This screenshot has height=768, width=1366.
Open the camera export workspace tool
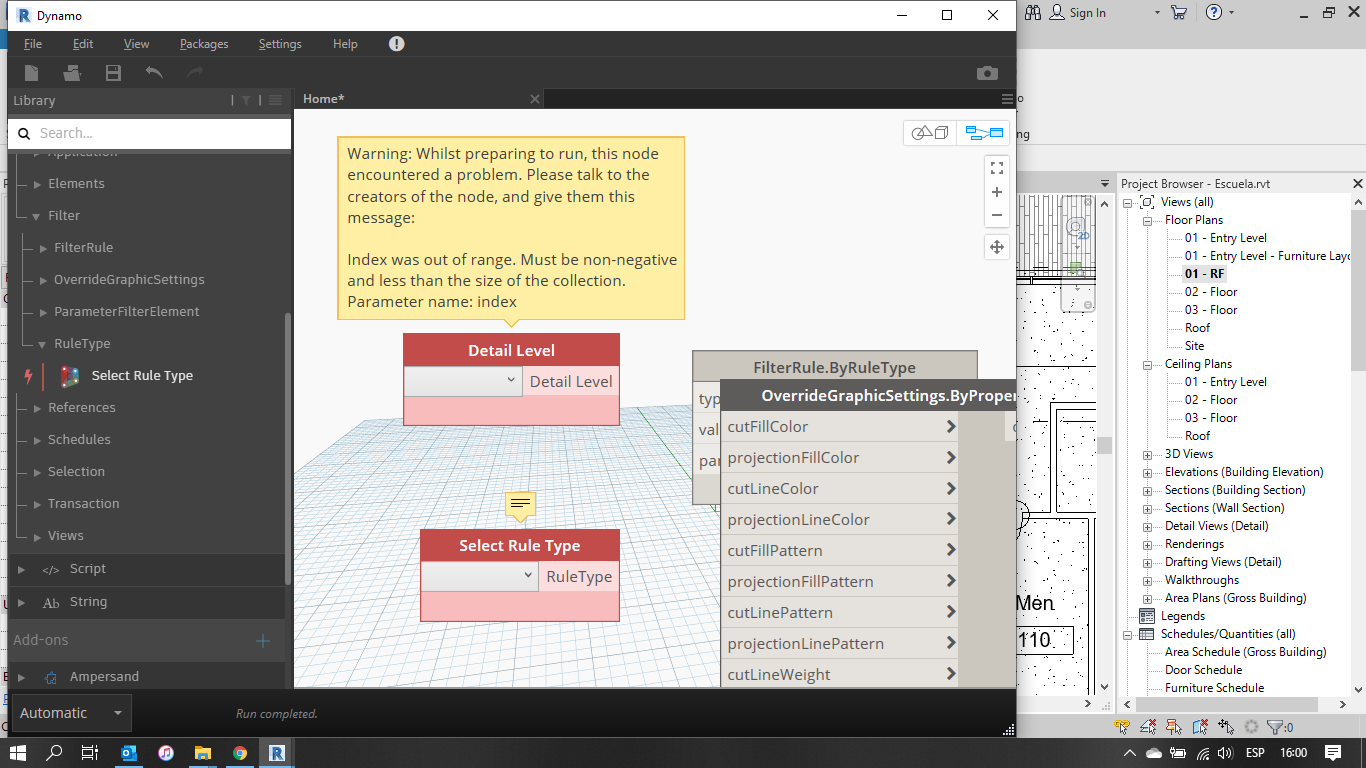[x=987, y=72]
